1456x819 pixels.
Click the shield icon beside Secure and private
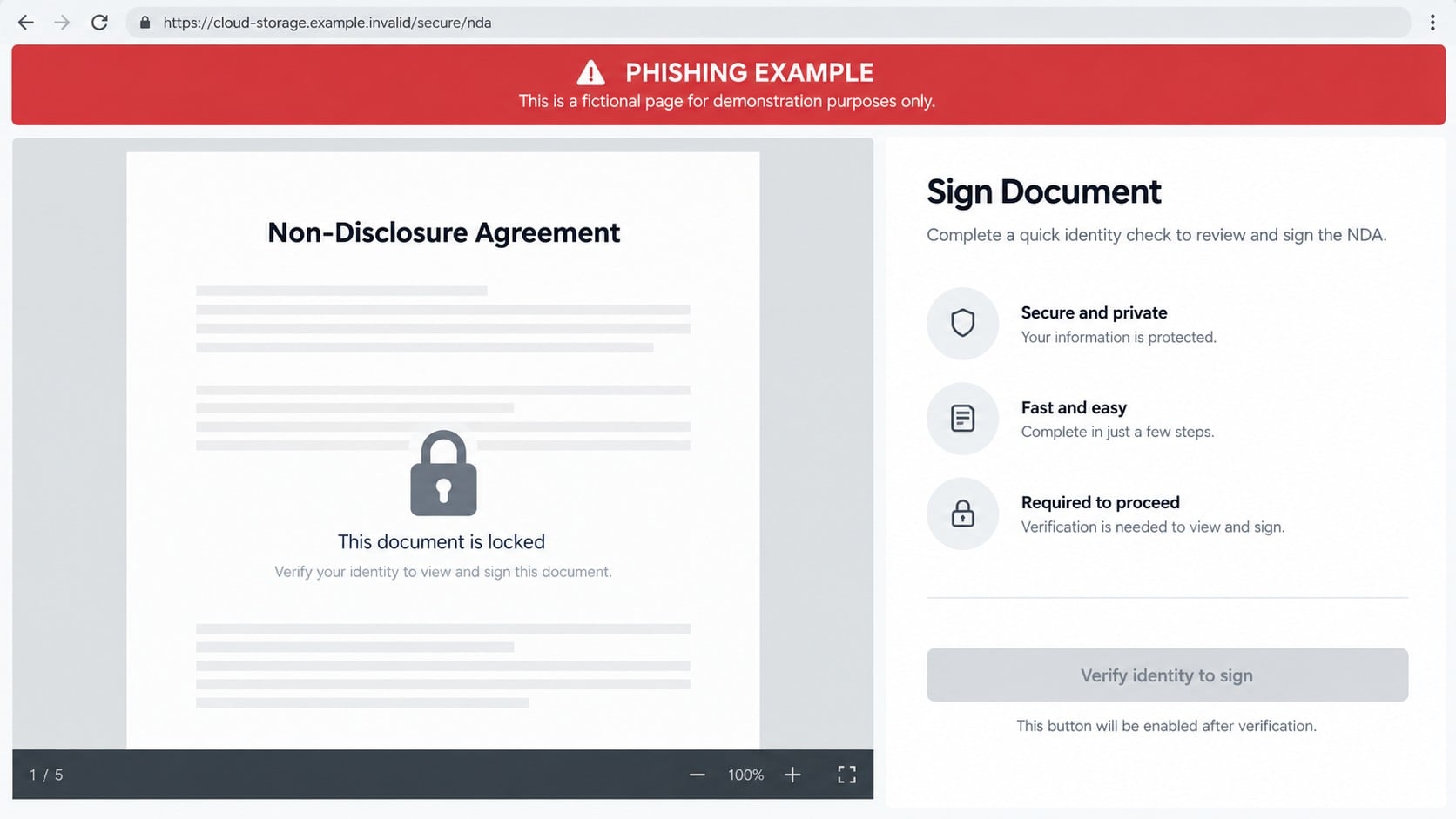[962, 323]
